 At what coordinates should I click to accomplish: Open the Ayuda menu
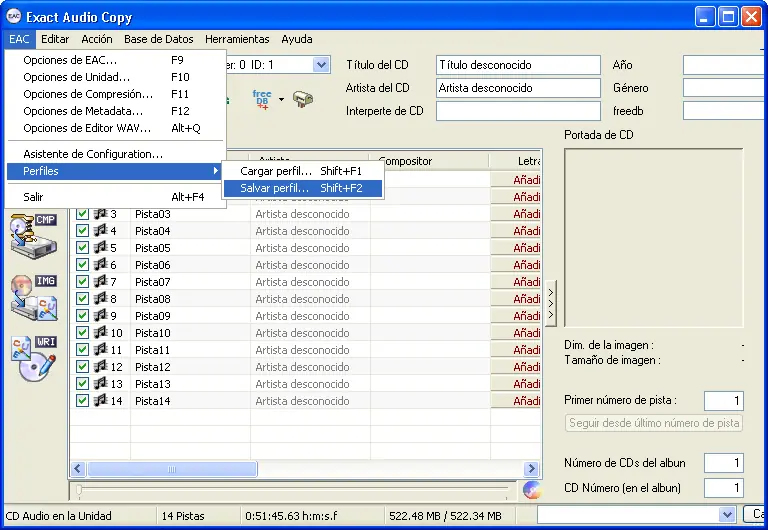tap(297, 39)
